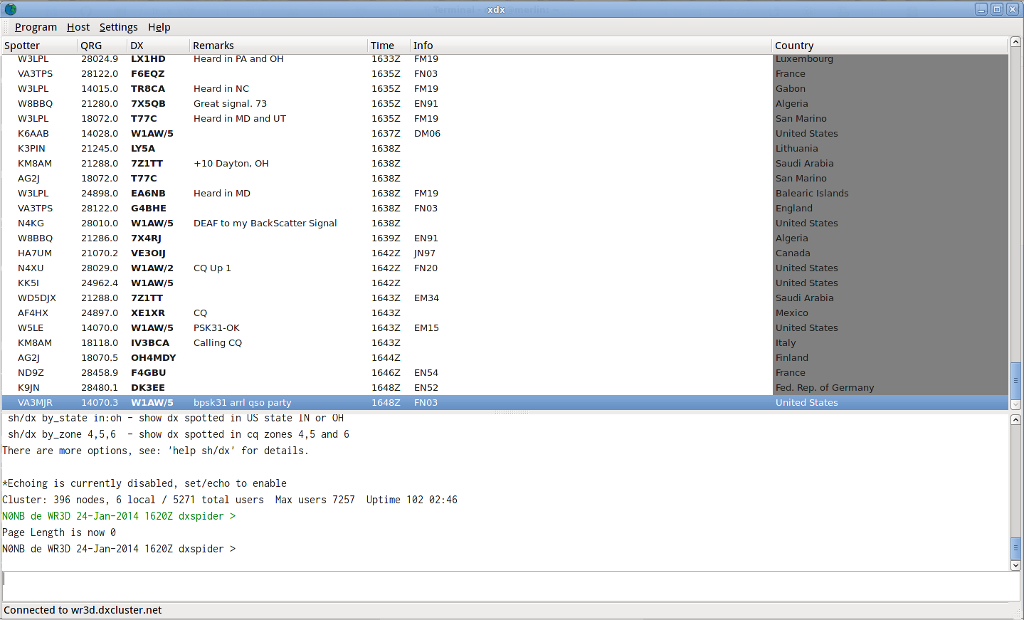Open the Settings menu
This screenshot has width=1024, height=620.
pos(118,27)
